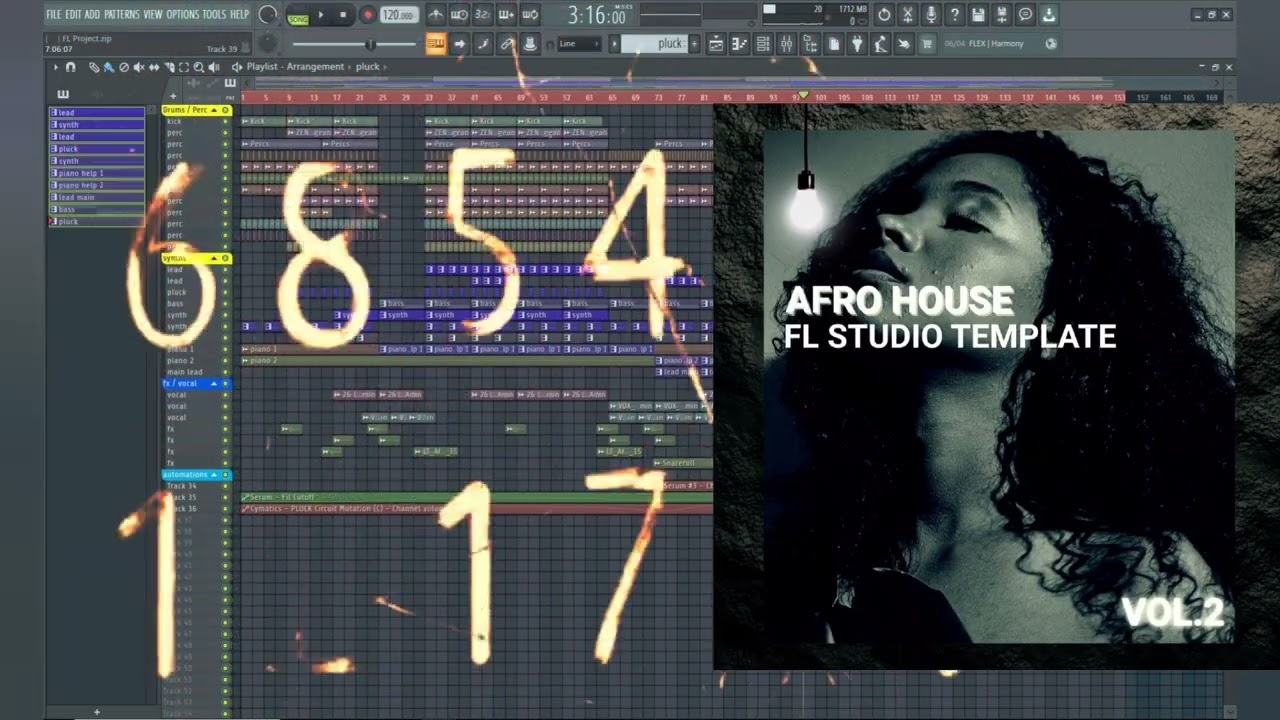Toggle the metronome icon

click(x=437, y=15)
